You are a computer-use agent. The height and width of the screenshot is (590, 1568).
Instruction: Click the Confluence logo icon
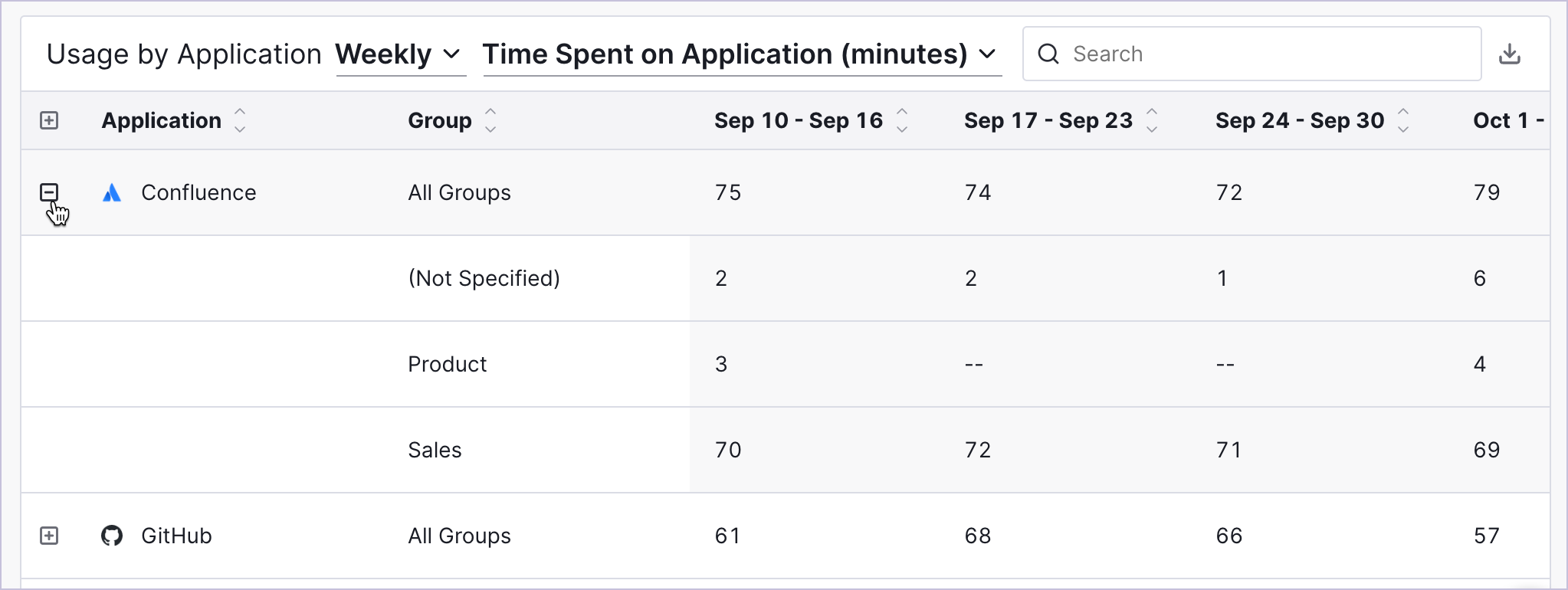(112, 192)
